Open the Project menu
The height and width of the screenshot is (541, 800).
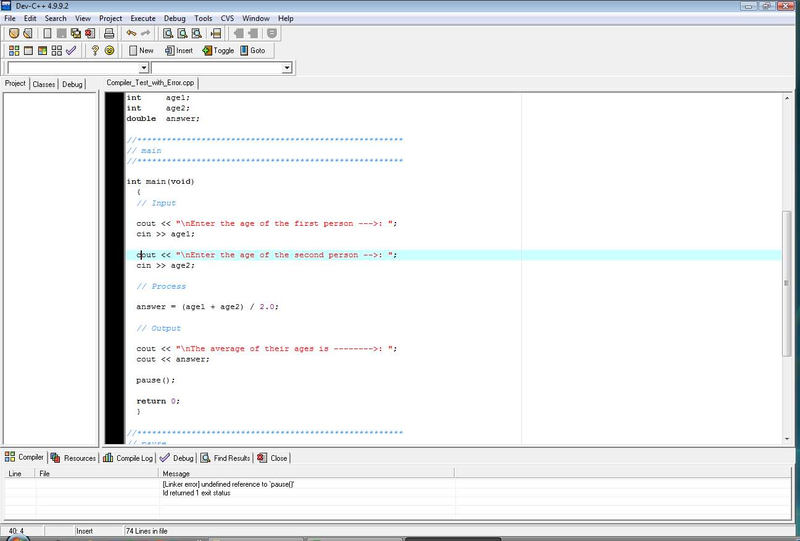point(111,18)
